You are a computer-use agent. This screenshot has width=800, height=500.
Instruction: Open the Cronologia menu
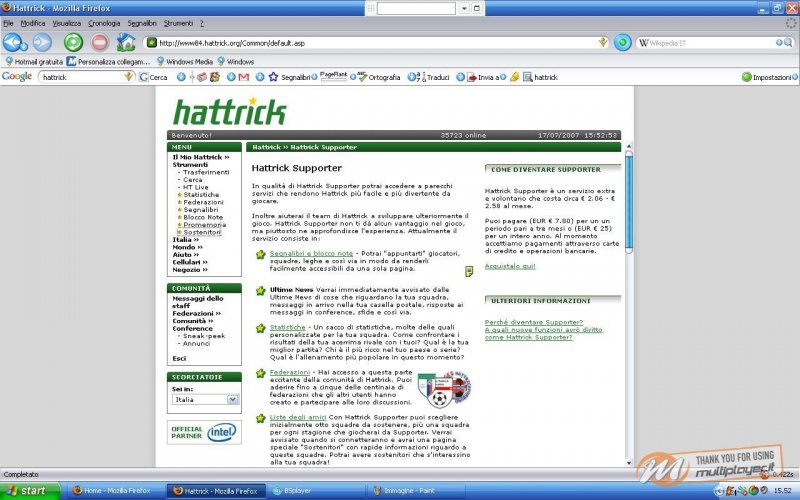pyautogui.click(x=104, y=22)
